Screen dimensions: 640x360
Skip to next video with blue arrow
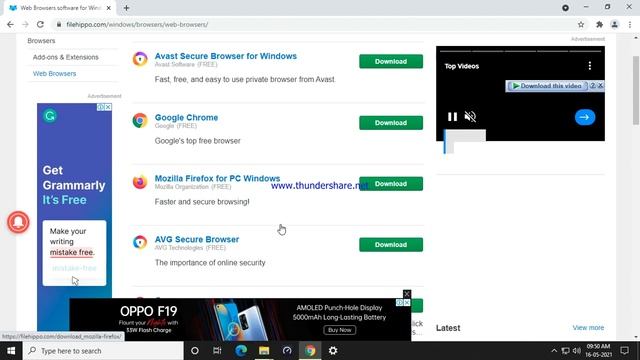point(585,117)
